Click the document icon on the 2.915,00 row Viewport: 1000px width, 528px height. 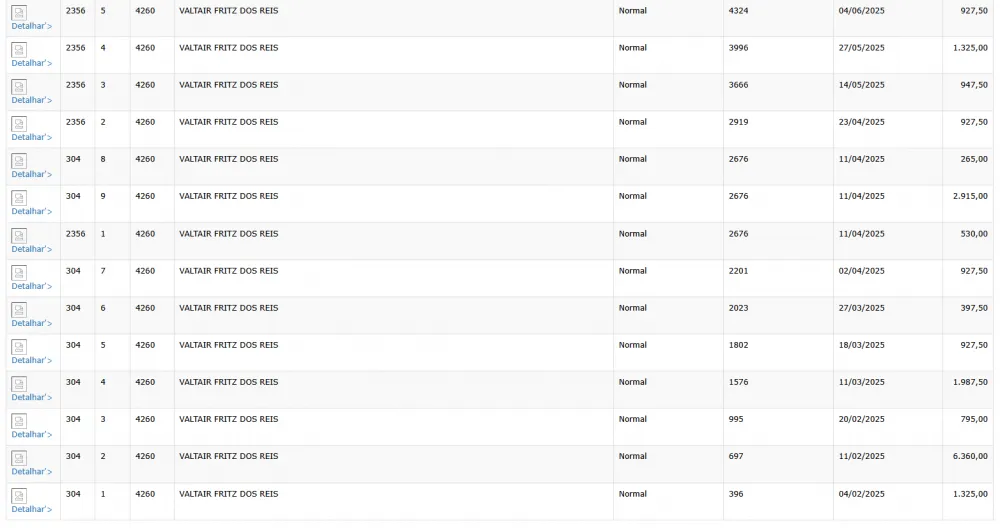18,198
